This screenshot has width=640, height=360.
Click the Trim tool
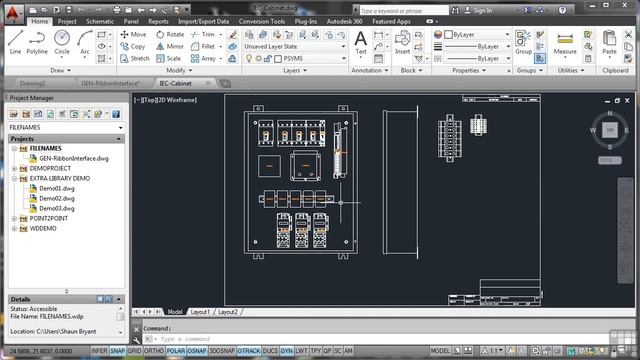coord(203,35)
